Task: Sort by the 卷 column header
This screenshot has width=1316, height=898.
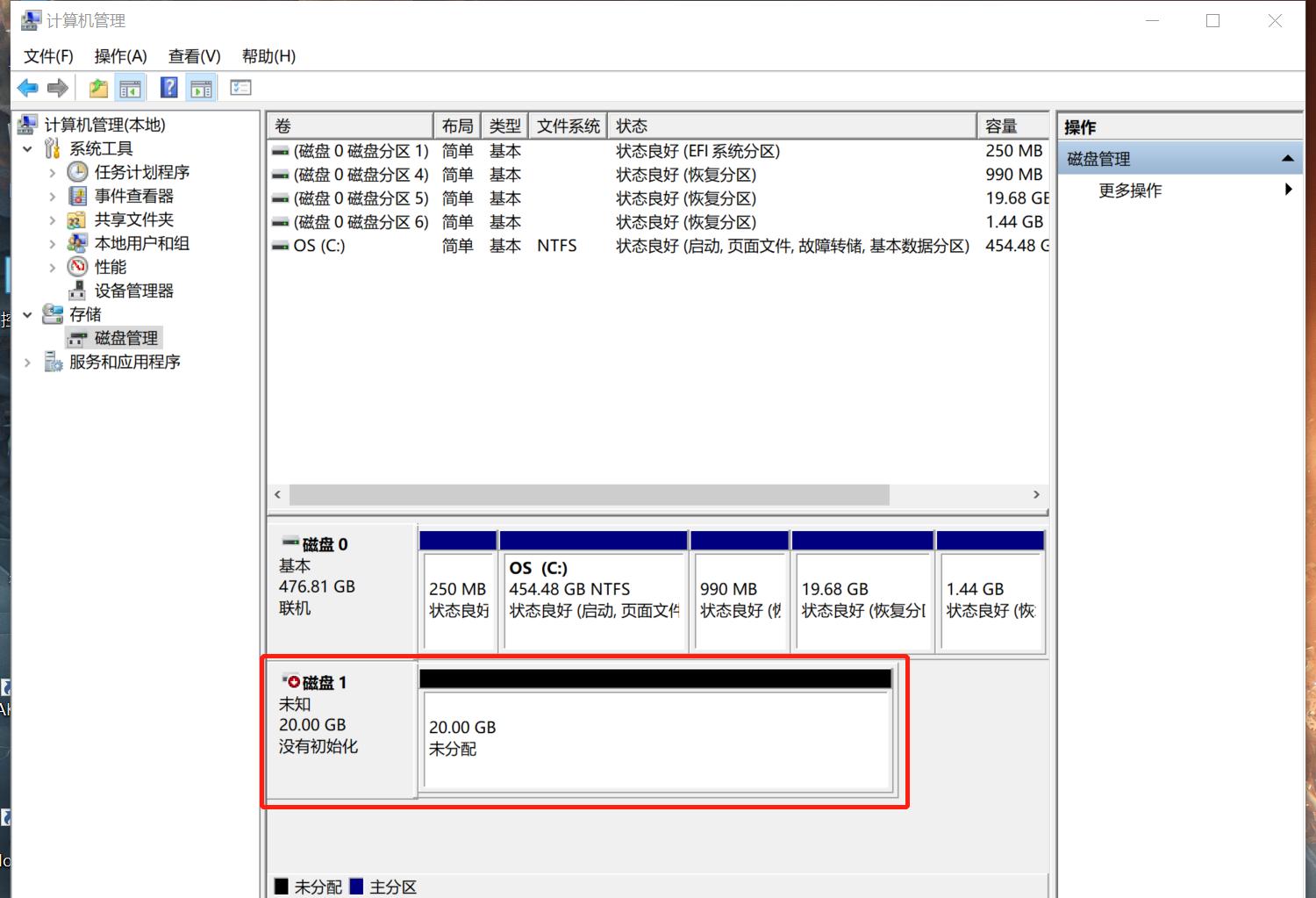Action: tap(350, 126)
